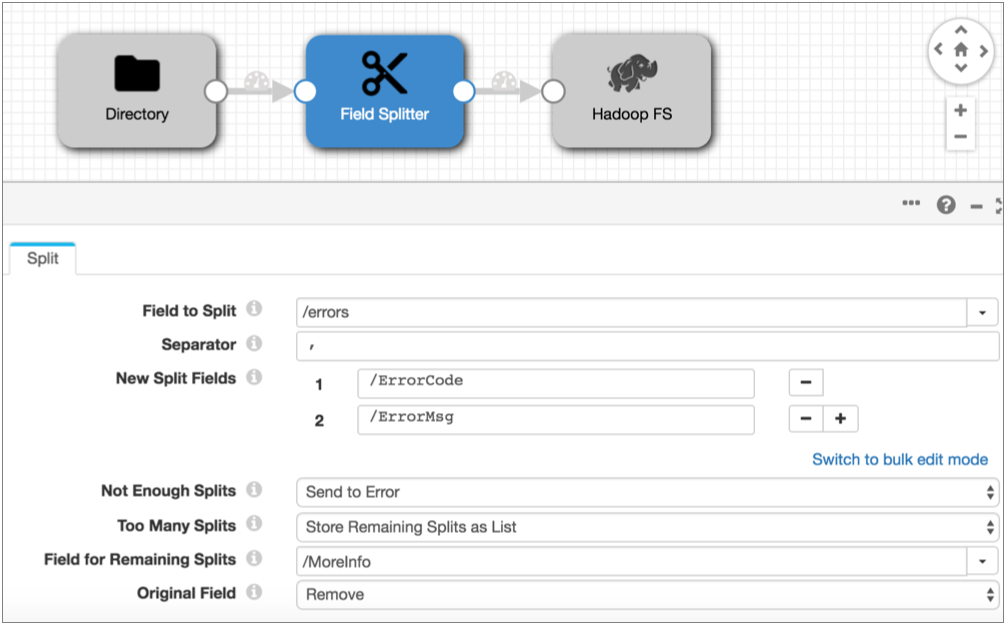
Task: Select the Split tab
Action: pyautogui.click(x=43, y=259)
